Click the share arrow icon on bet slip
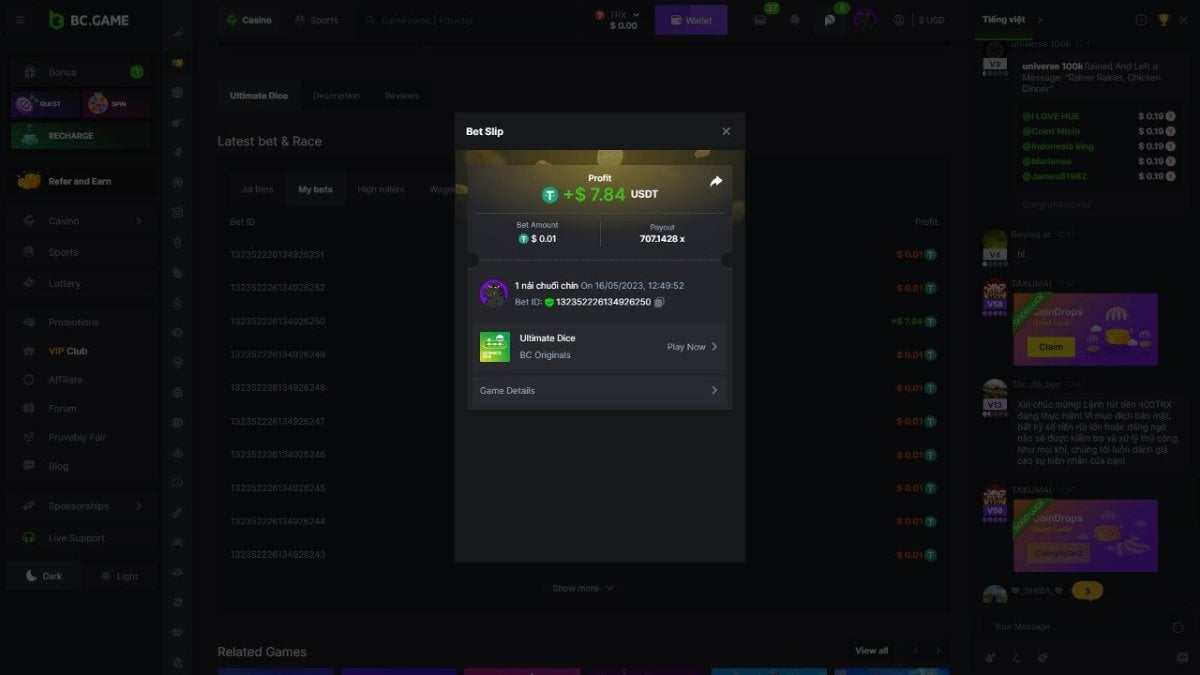The image size is (1200, 675). pyautogui.click(x=716, y=182)
